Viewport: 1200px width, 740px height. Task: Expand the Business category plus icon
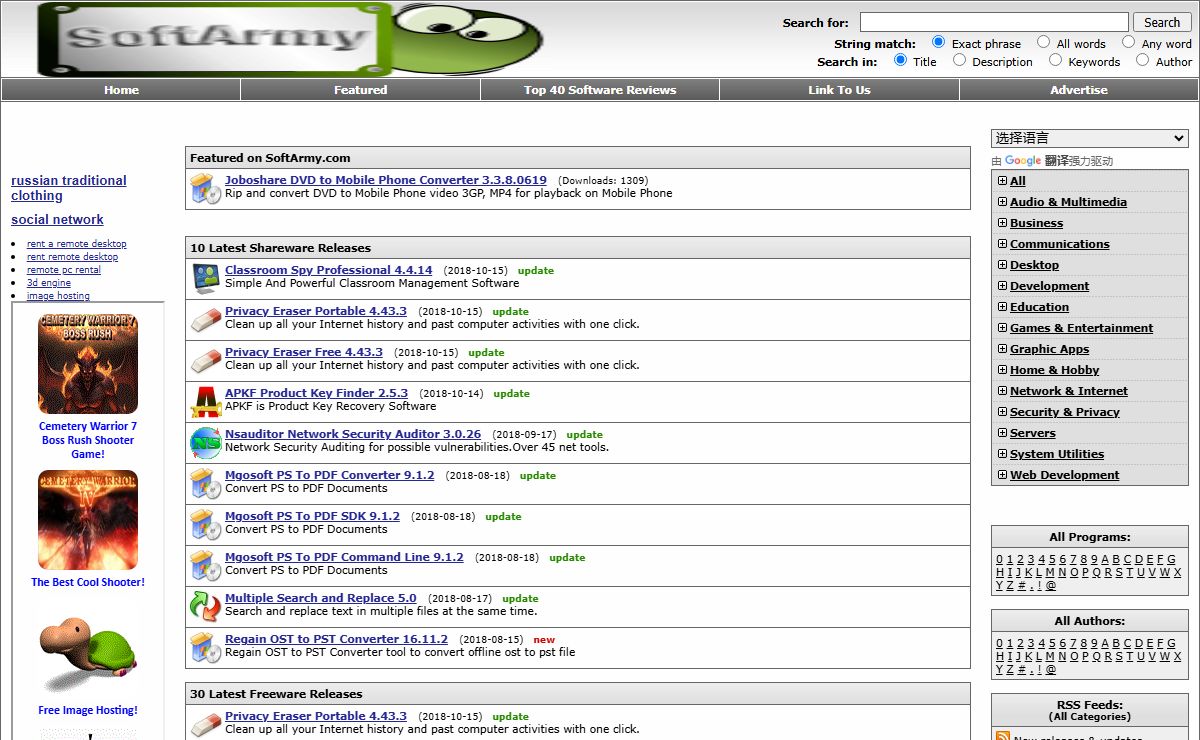tap(1002, 223)
